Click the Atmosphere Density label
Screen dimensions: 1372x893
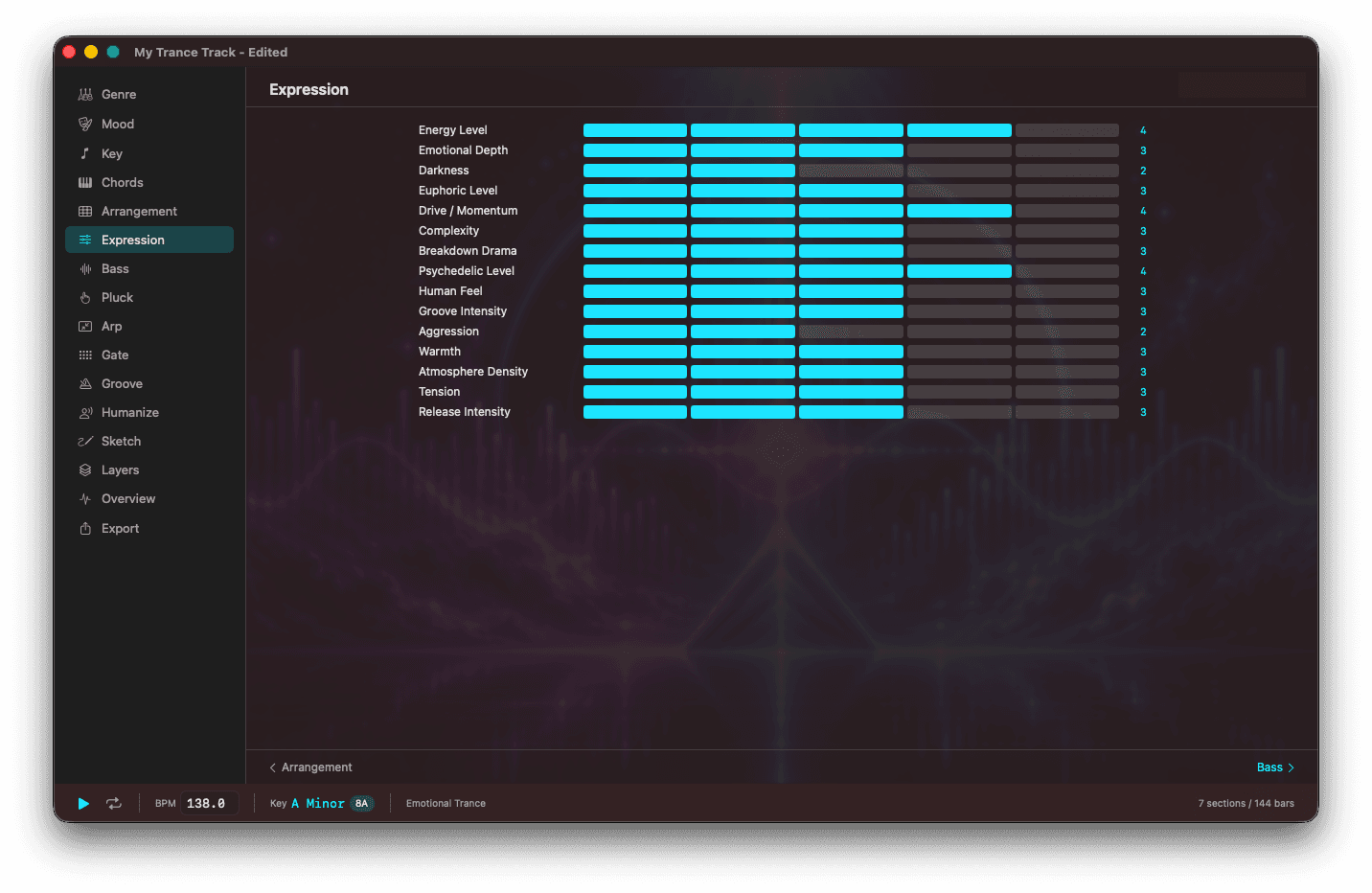(x=473, y=372)
